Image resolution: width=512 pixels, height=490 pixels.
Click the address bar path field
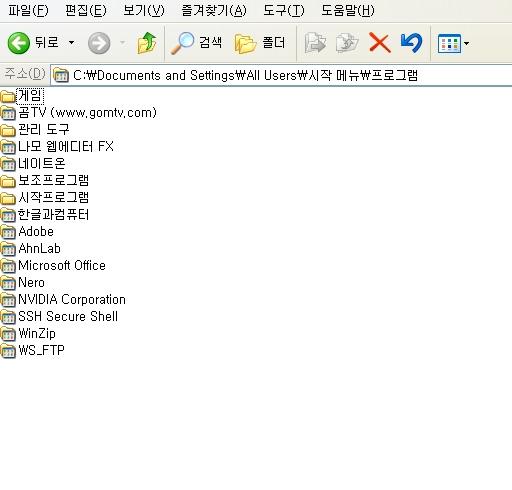tap(281, 75)
